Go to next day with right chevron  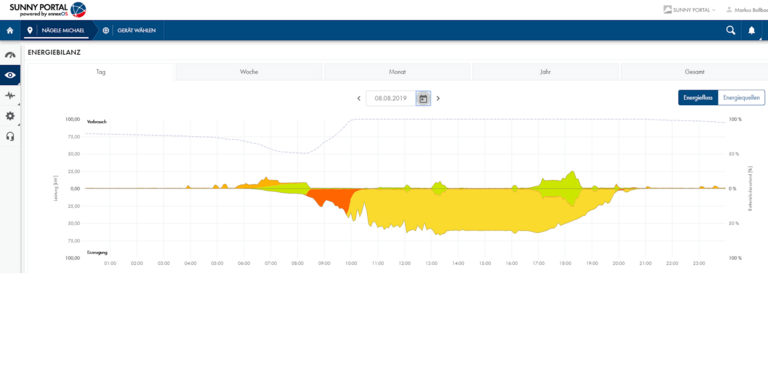coord(438,98)
